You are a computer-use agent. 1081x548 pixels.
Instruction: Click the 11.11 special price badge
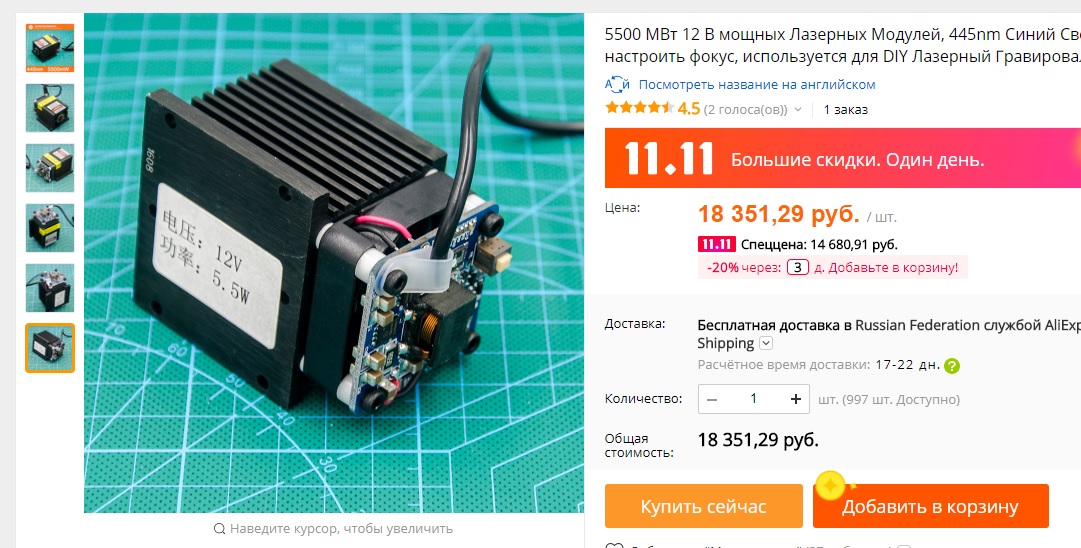(716, 245)
